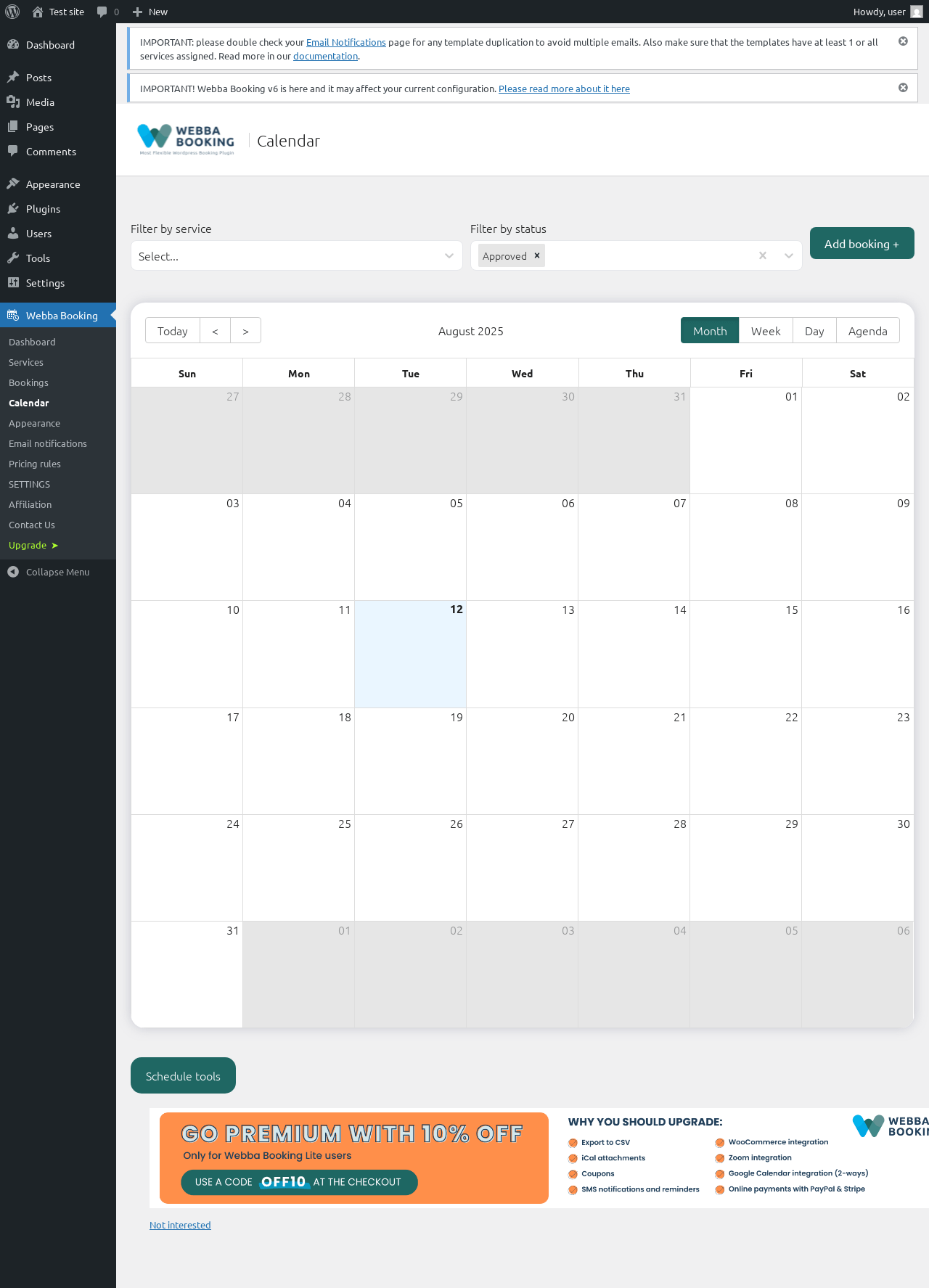Clear all status filters
Viewport: 929px width, 1288px height.
tap(763, 255)
